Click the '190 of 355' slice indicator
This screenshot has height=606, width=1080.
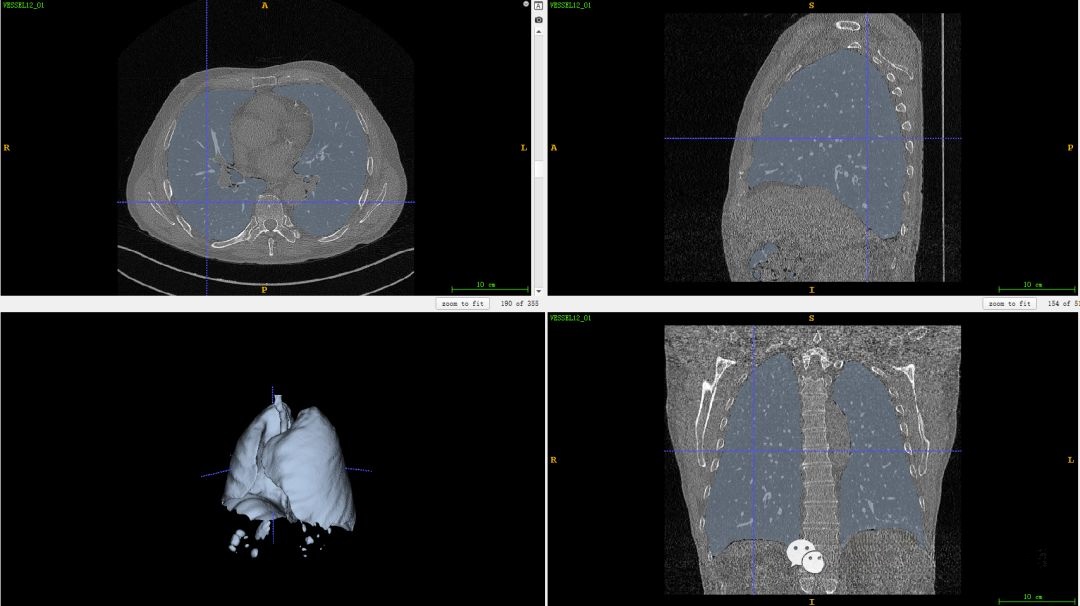519,304
